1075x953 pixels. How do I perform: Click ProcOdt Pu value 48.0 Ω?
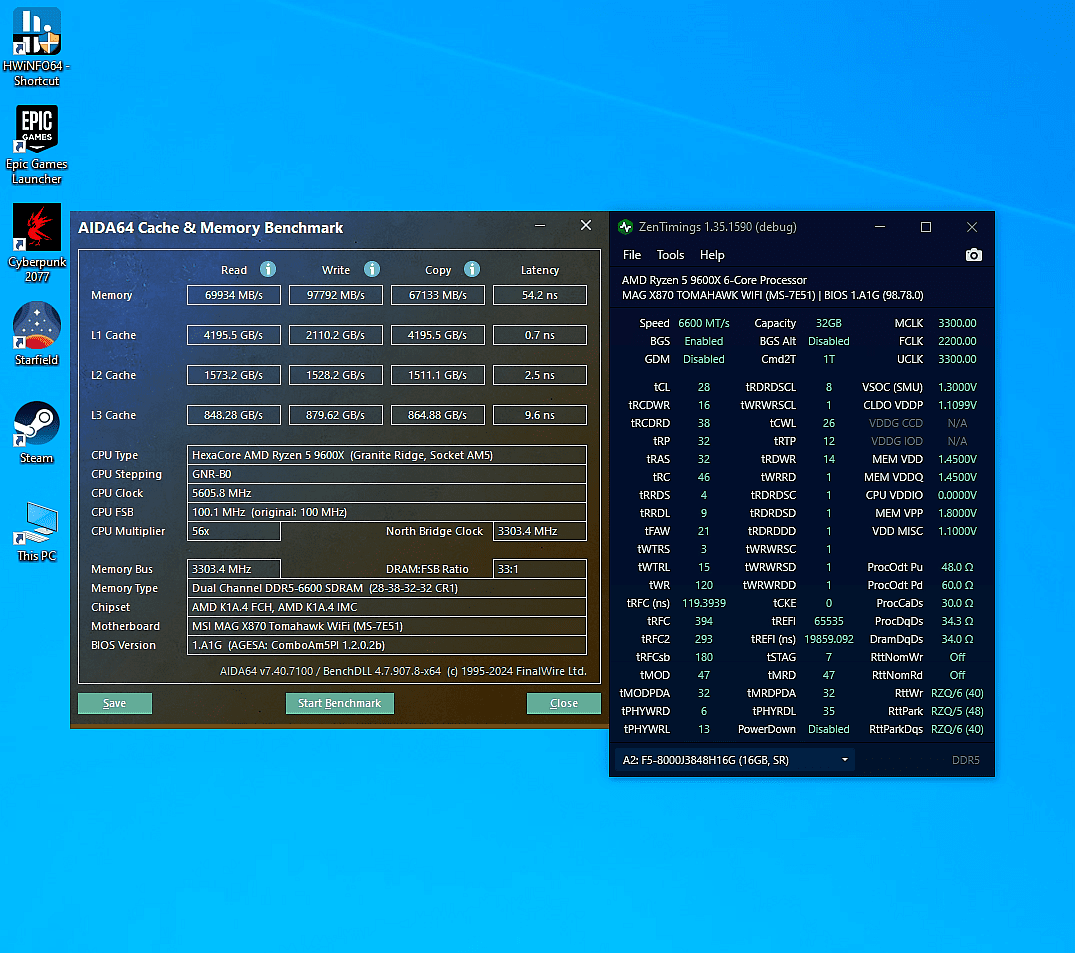pyautogui.click(x=957, y=568)
